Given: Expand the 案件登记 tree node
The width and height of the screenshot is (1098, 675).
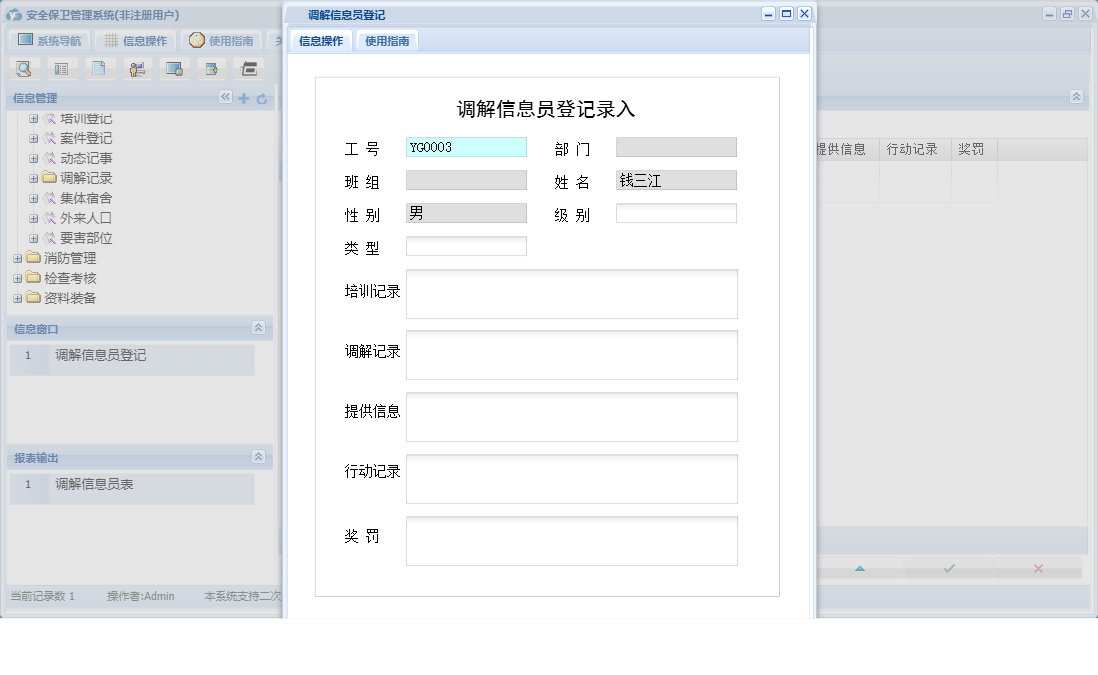Looking at the screenshot, I should [31, 139].
